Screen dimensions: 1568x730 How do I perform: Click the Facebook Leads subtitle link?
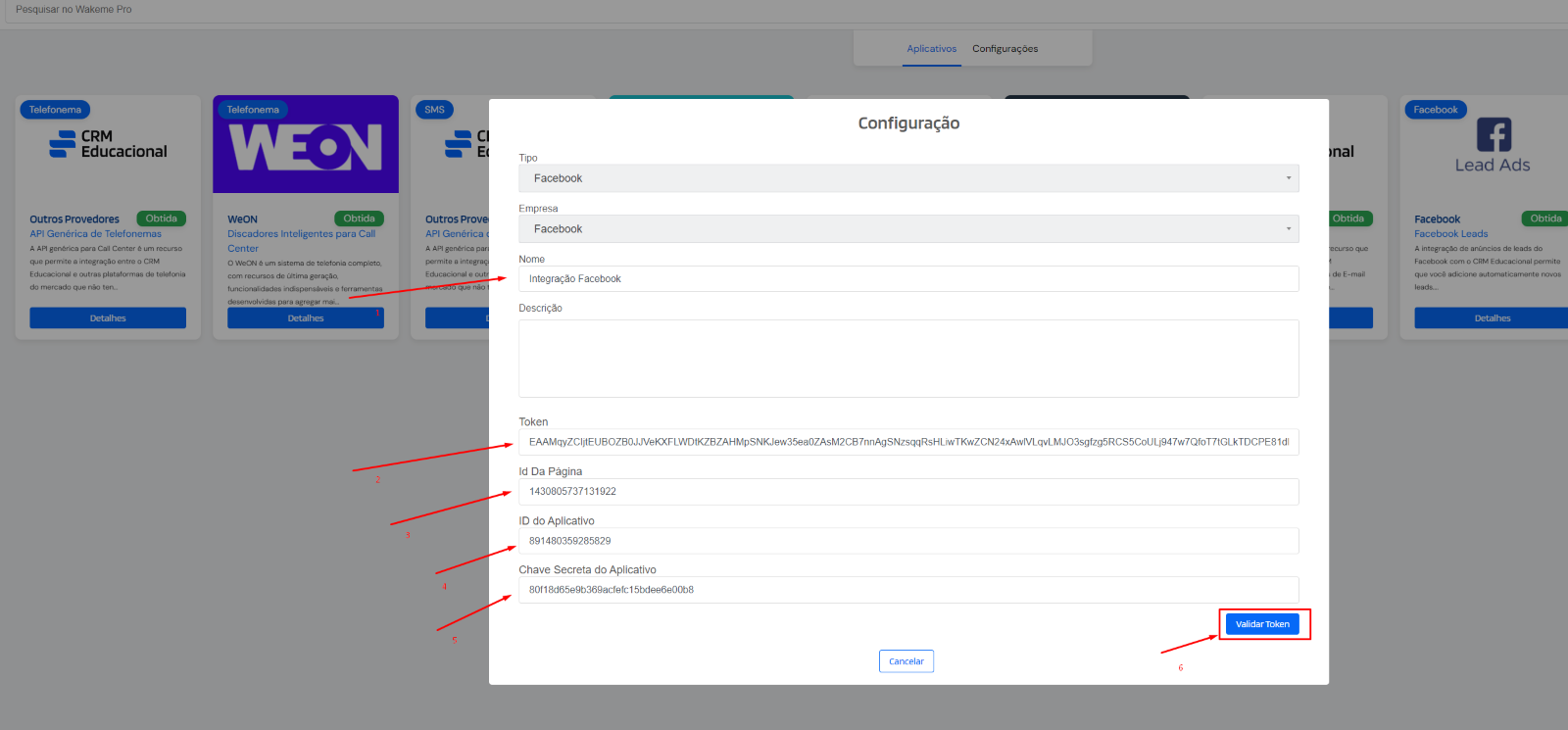1450,234
